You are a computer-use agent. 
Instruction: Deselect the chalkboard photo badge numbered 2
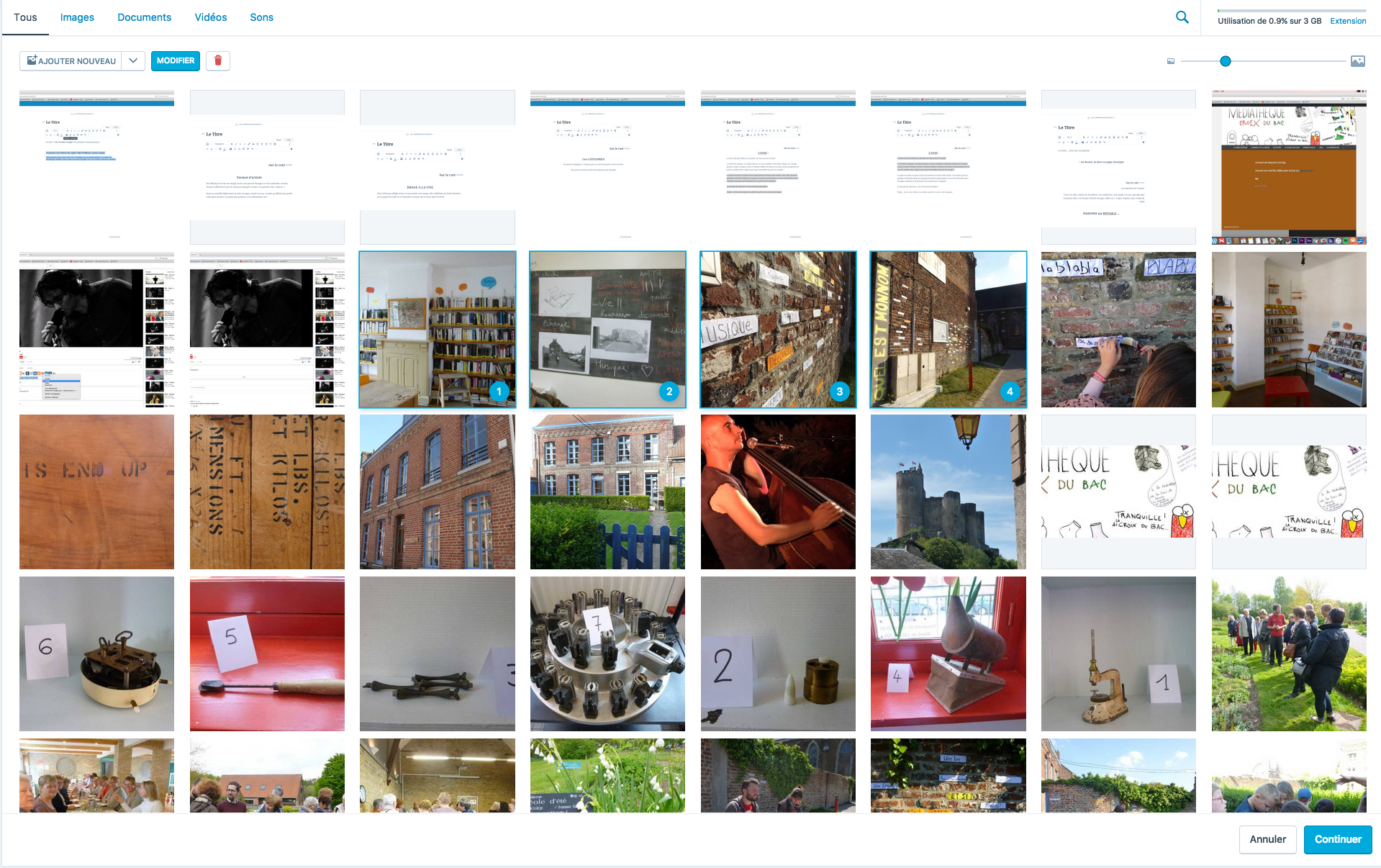pyautogui.click(x=669, y=392)
